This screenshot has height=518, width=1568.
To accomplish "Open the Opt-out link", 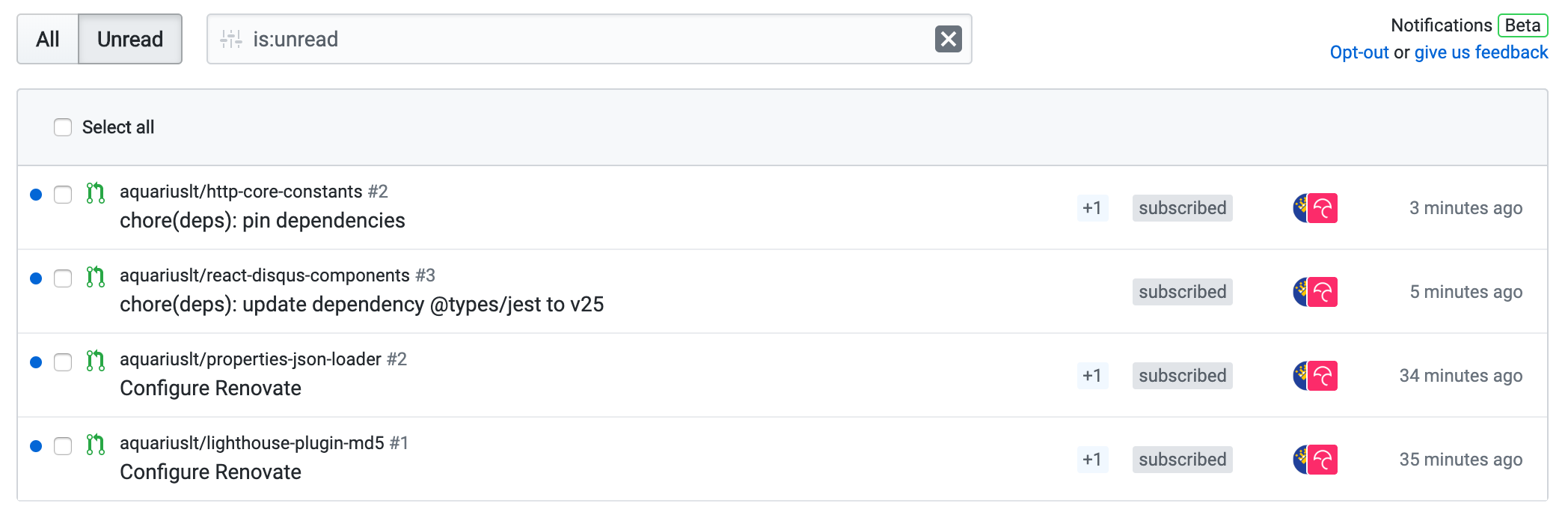I will click(1359, 52).
